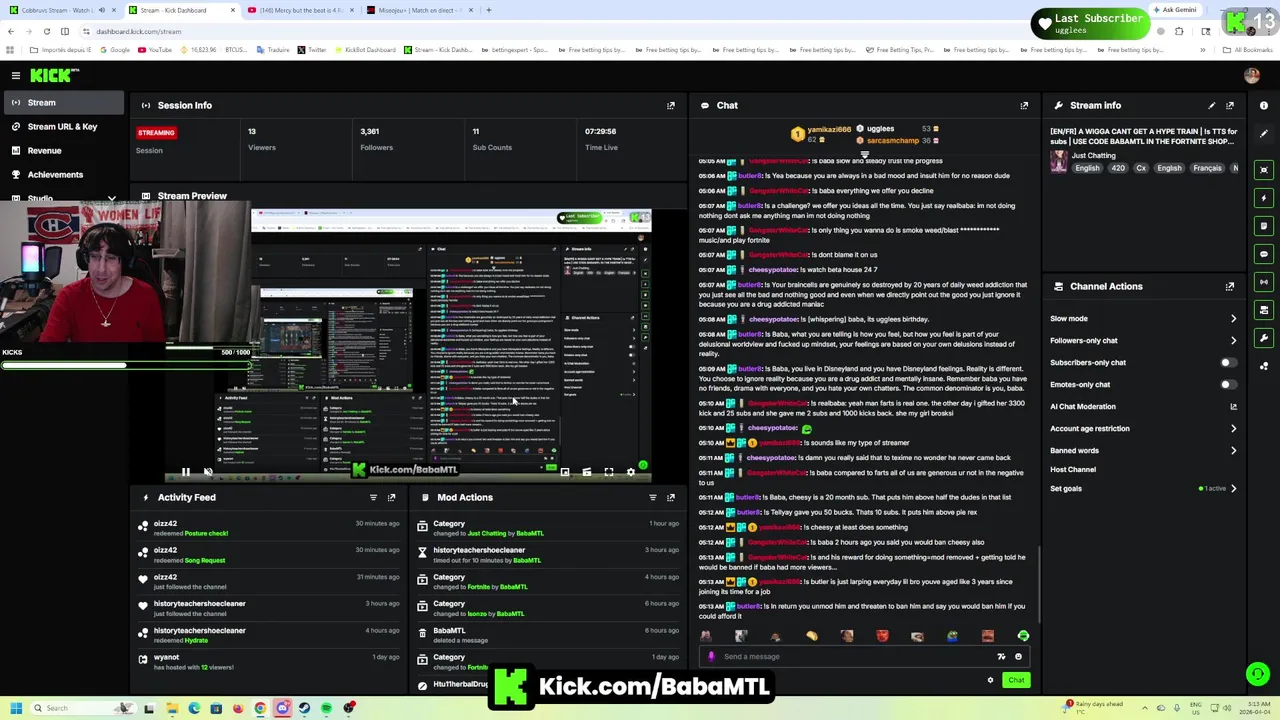
Task: Open a new browser tab
Action: pyautogui.click(x=489, y=10)
